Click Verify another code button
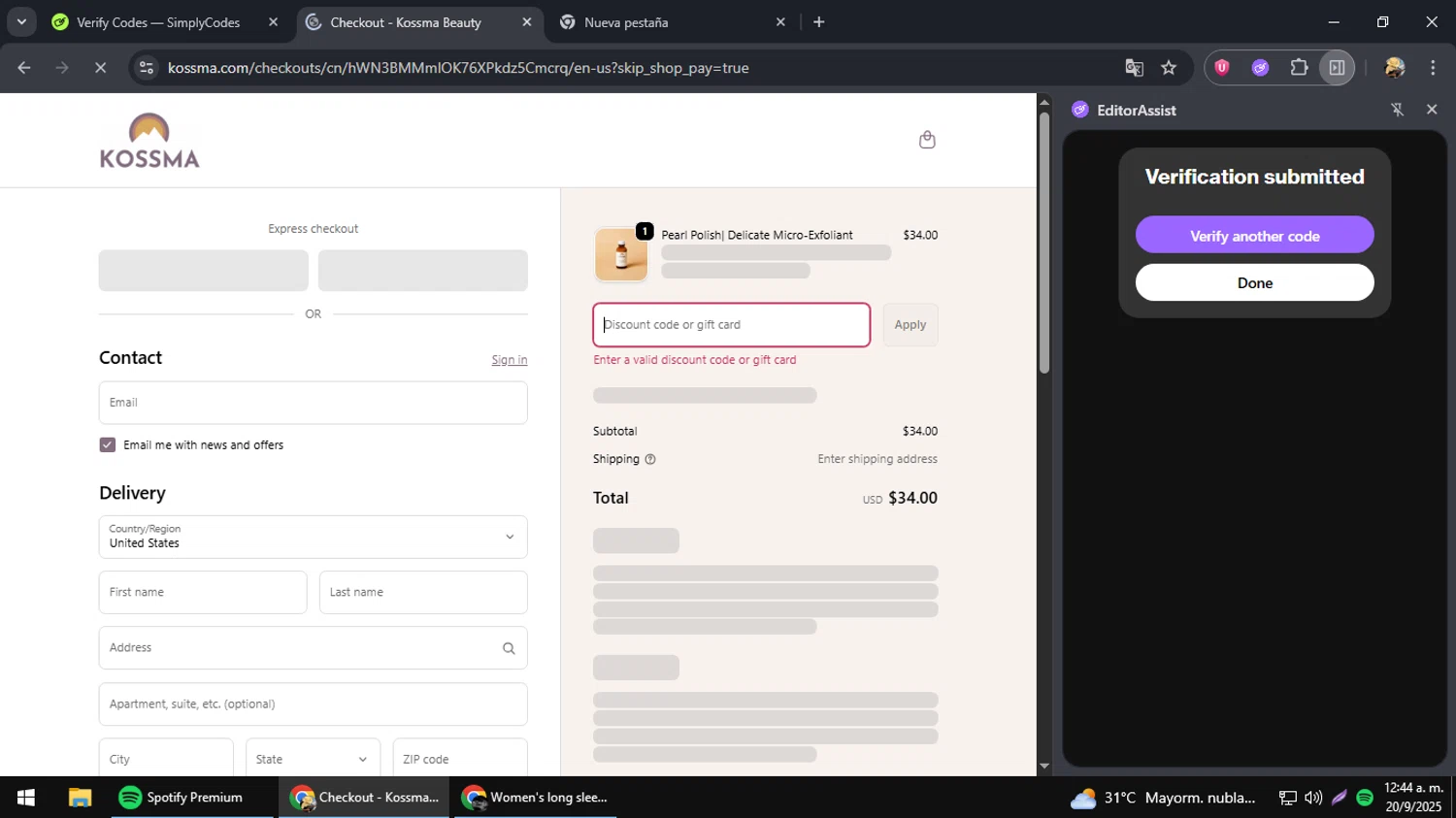 coord(1254,236)
